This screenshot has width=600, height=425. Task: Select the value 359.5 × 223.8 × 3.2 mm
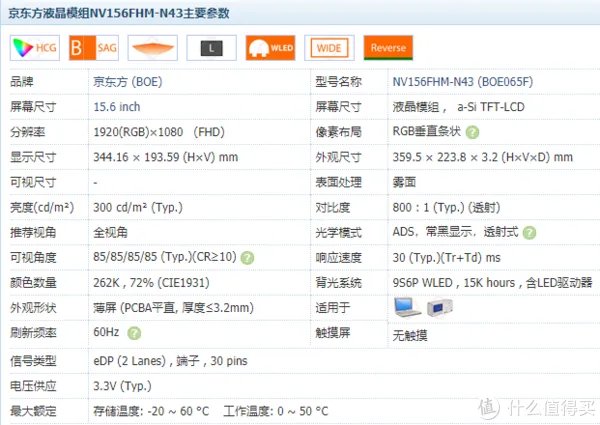tap(483, 157)
